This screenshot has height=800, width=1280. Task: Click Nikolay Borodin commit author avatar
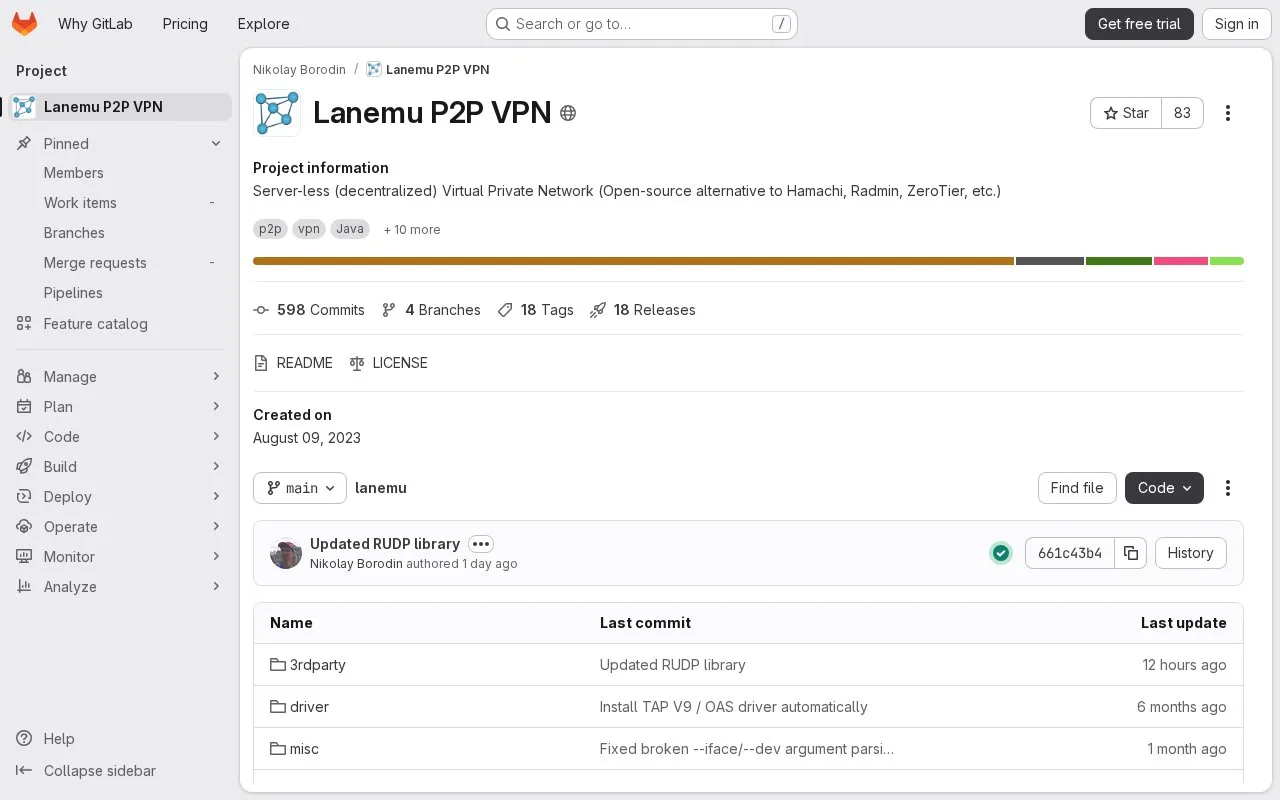(286, 553)
